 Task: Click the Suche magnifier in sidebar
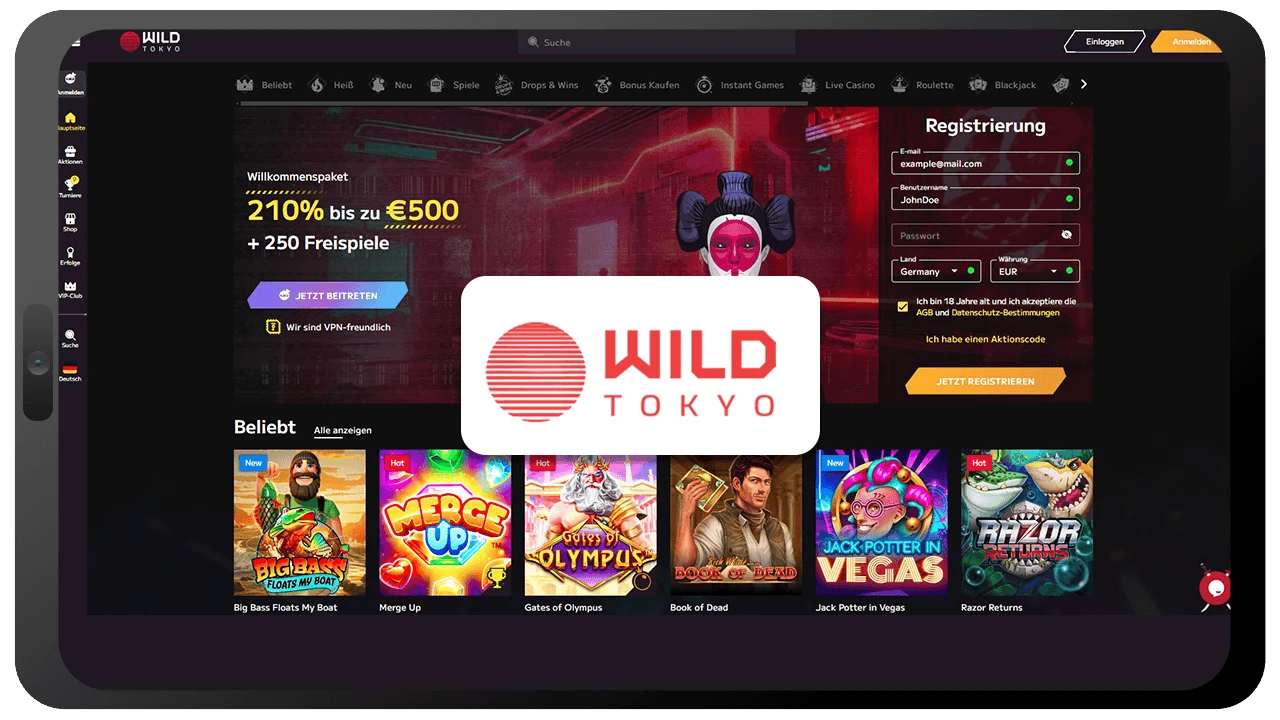click(70, 335)
